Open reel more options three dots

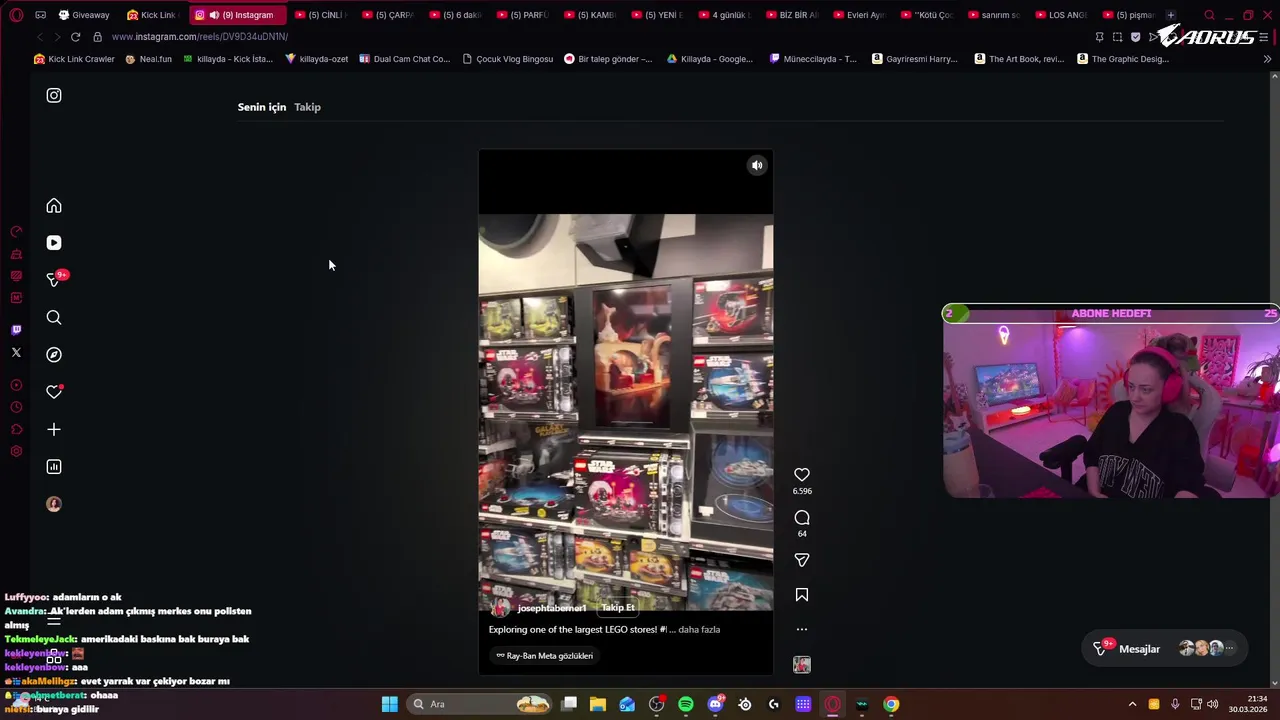(802, 630)
